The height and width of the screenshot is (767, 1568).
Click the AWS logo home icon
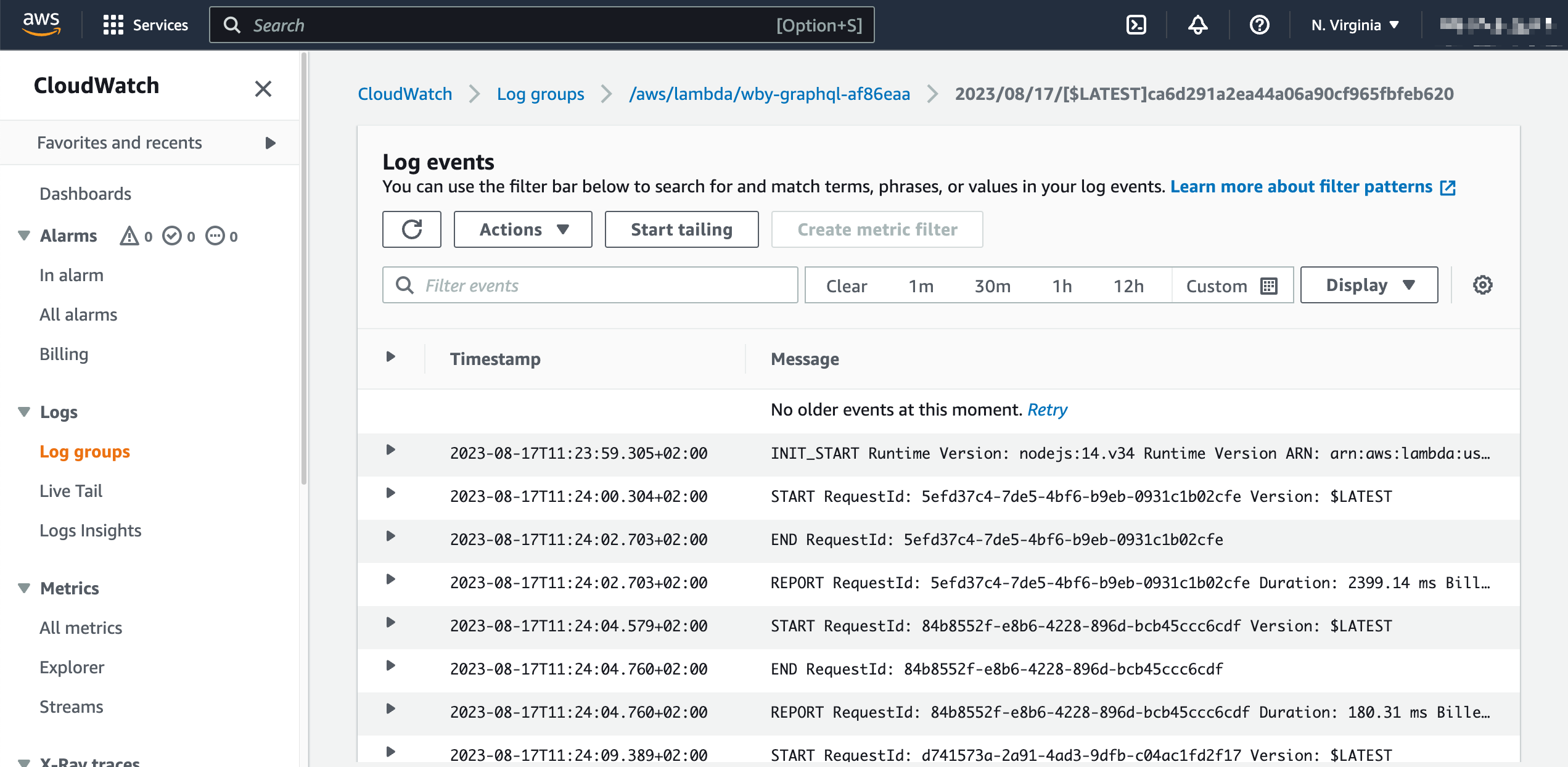click(x=41, y=25)
